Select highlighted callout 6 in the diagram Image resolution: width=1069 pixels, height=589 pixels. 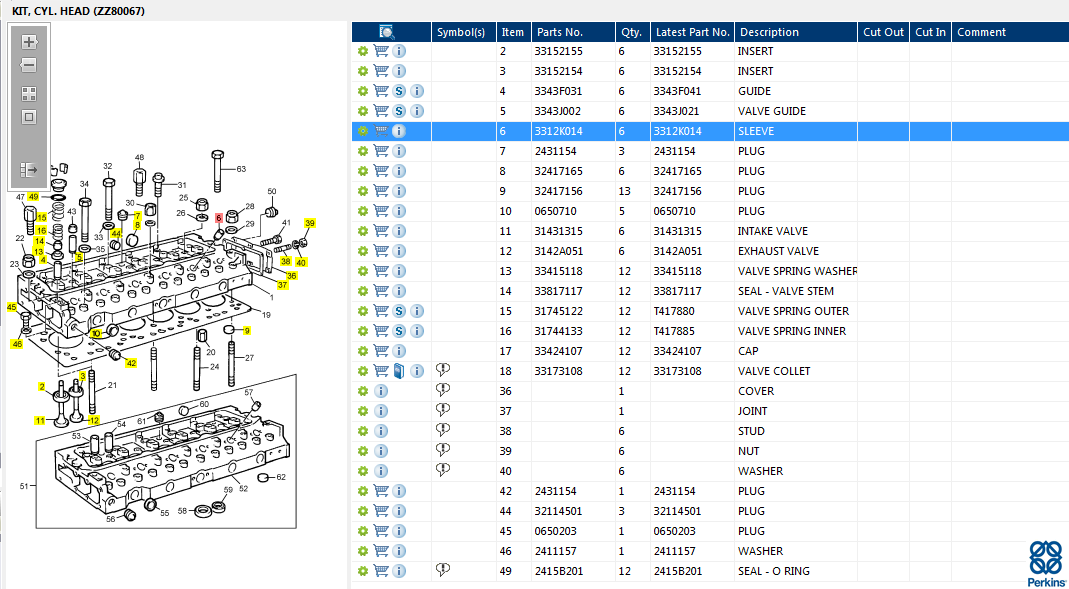tap(219, 218)
